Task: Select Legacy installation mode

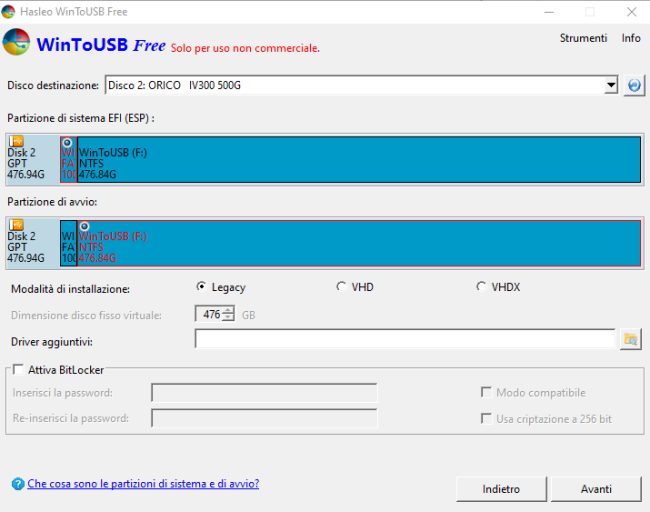Action: [x=202, y=287]
